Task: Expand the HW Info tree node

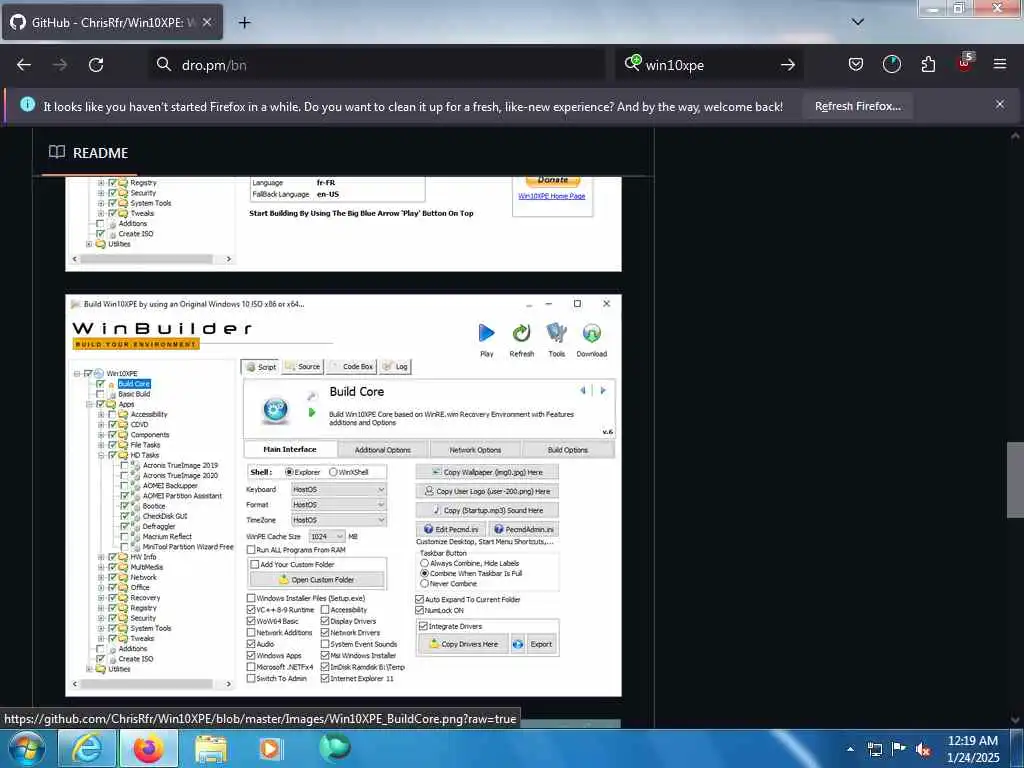Action: [101, 557]
